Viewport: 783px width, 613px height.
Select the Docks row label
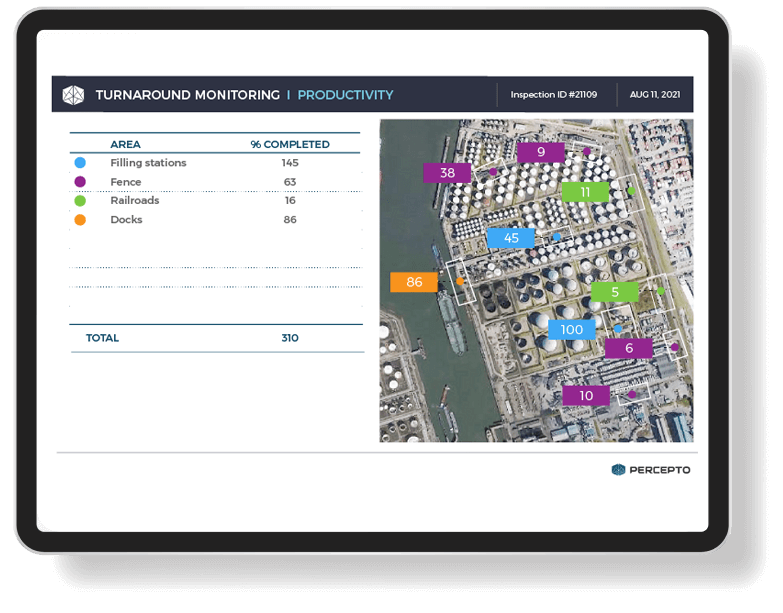126,220
